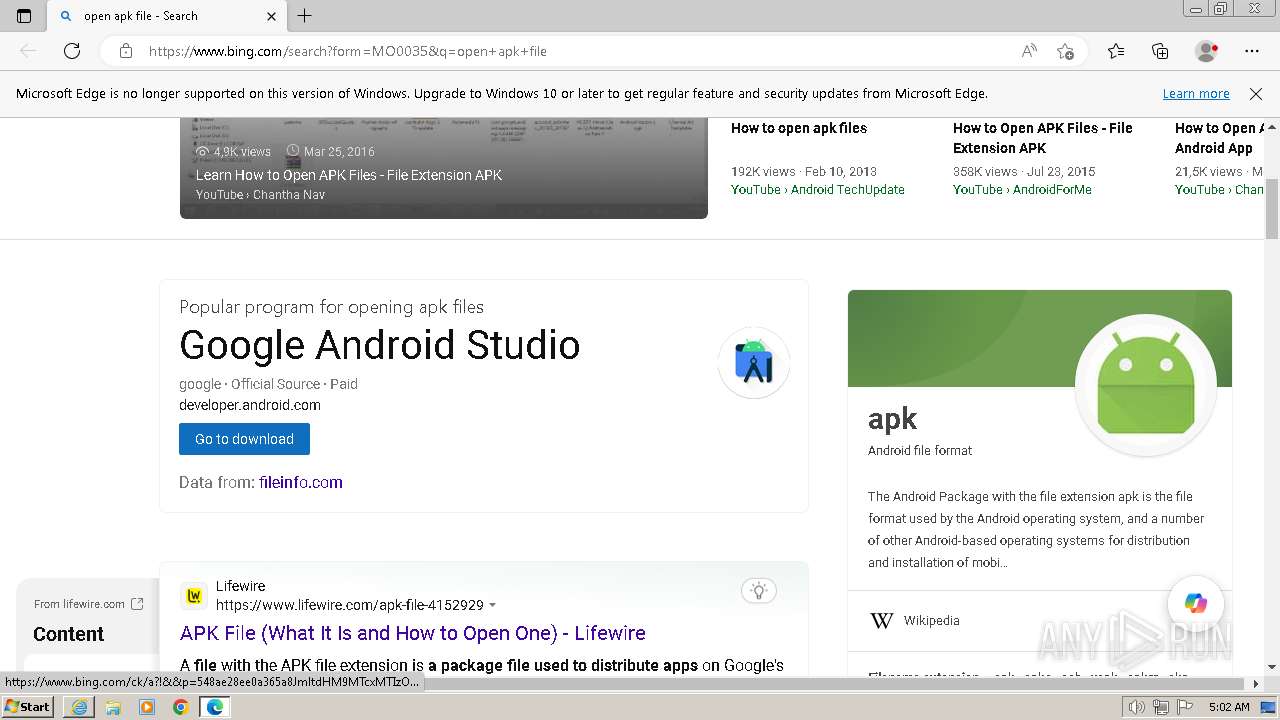Dismiss the Edge unsupported notification bar
1280x720 pixels.
pos(1256,94)
